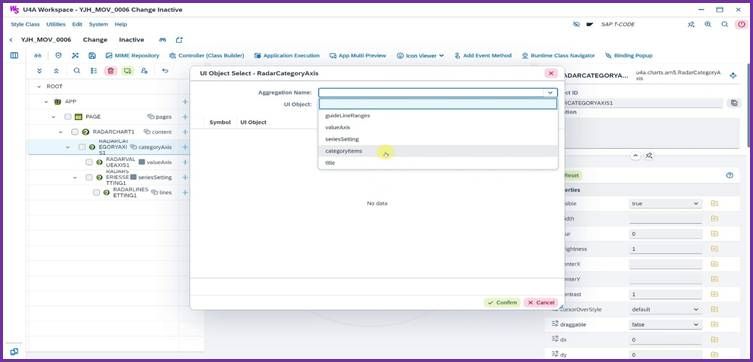Select categoryItems from the aggregation dropdown list
This screenshot has width=753, height=362.
tap(438, 151)
